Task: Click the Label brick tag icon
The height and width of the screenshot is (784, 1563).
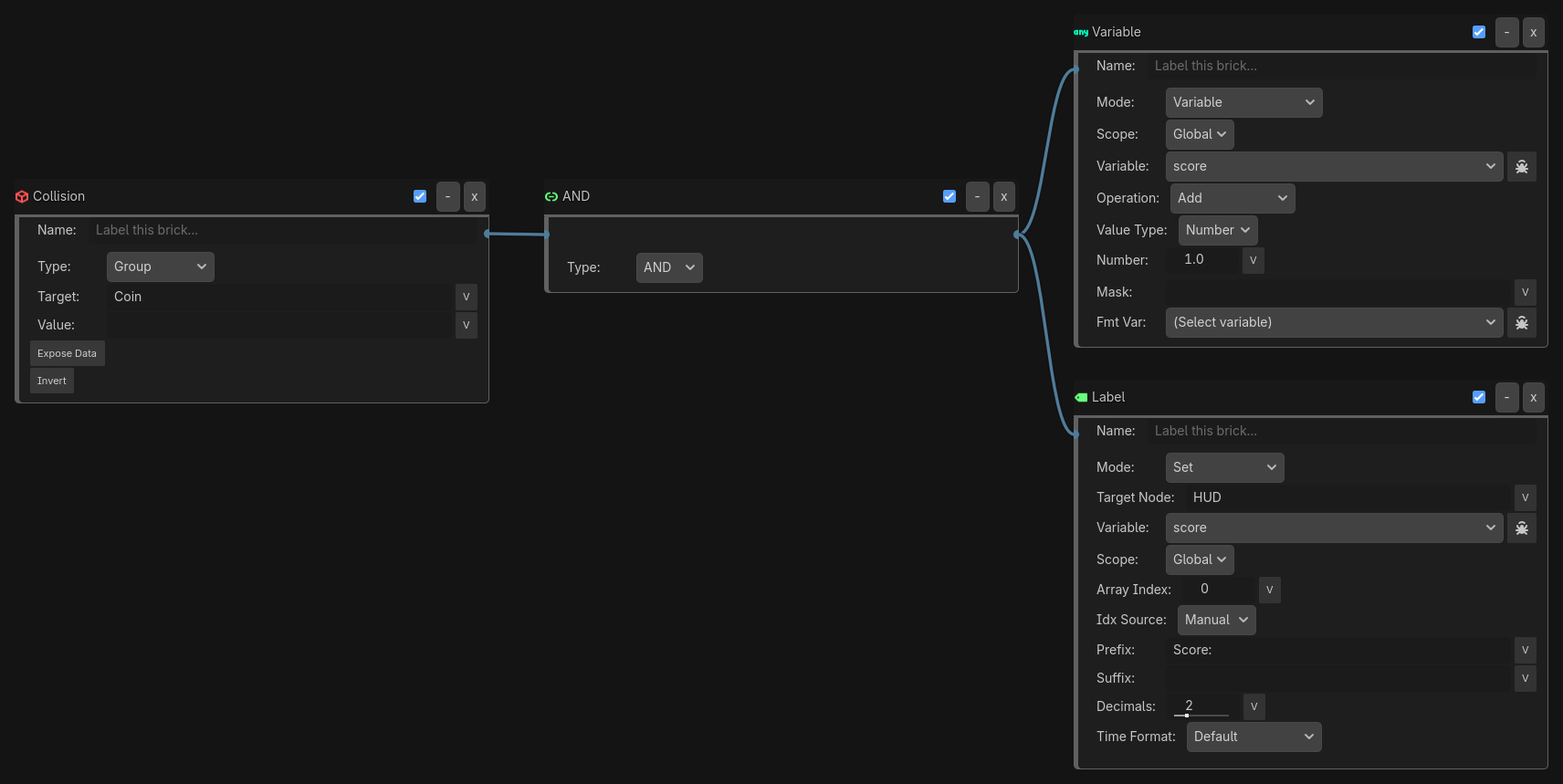Action: click(x=1081, y=397)
